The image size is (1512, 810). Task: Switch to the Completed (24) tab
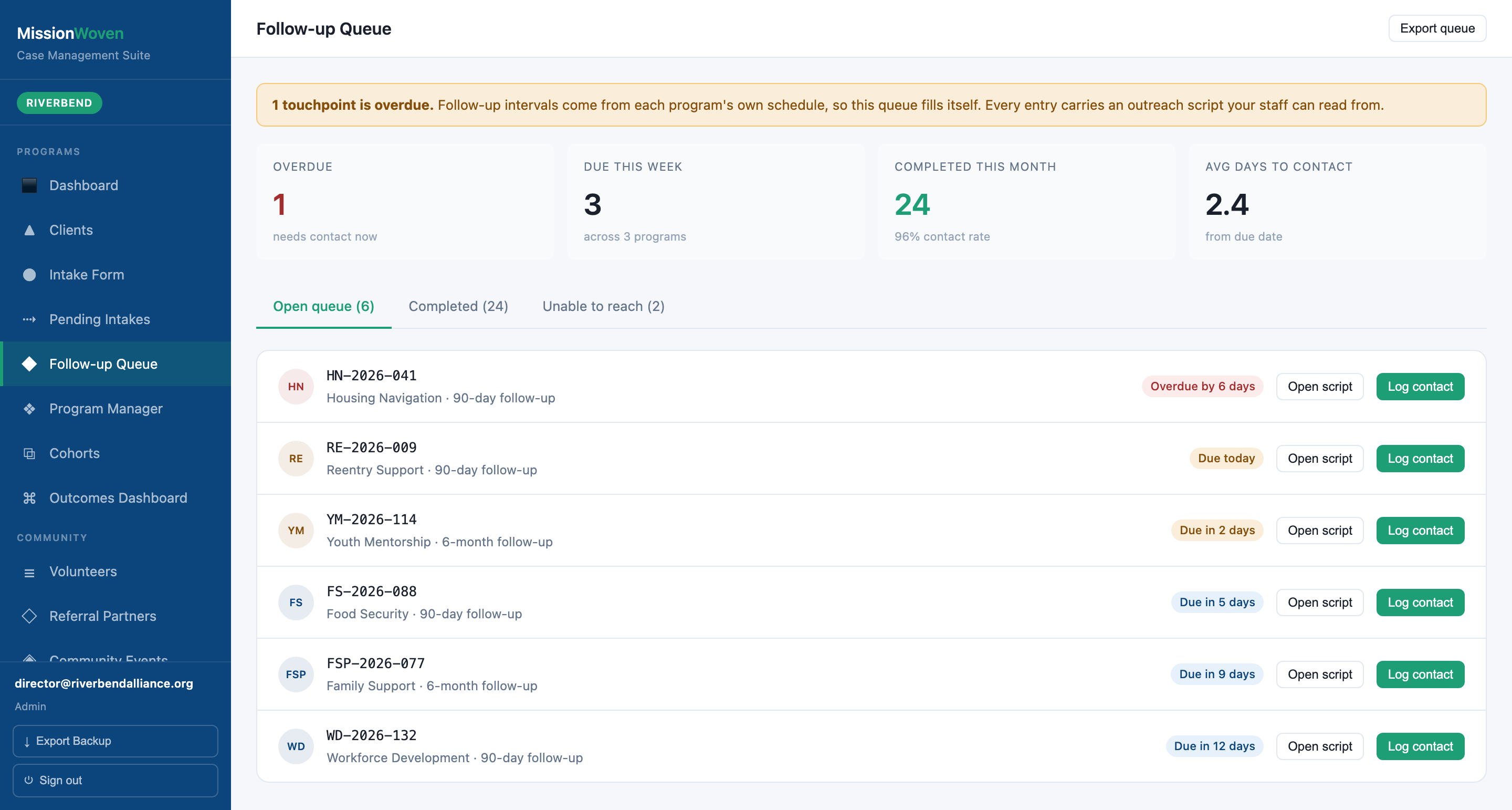click(458, 306)
